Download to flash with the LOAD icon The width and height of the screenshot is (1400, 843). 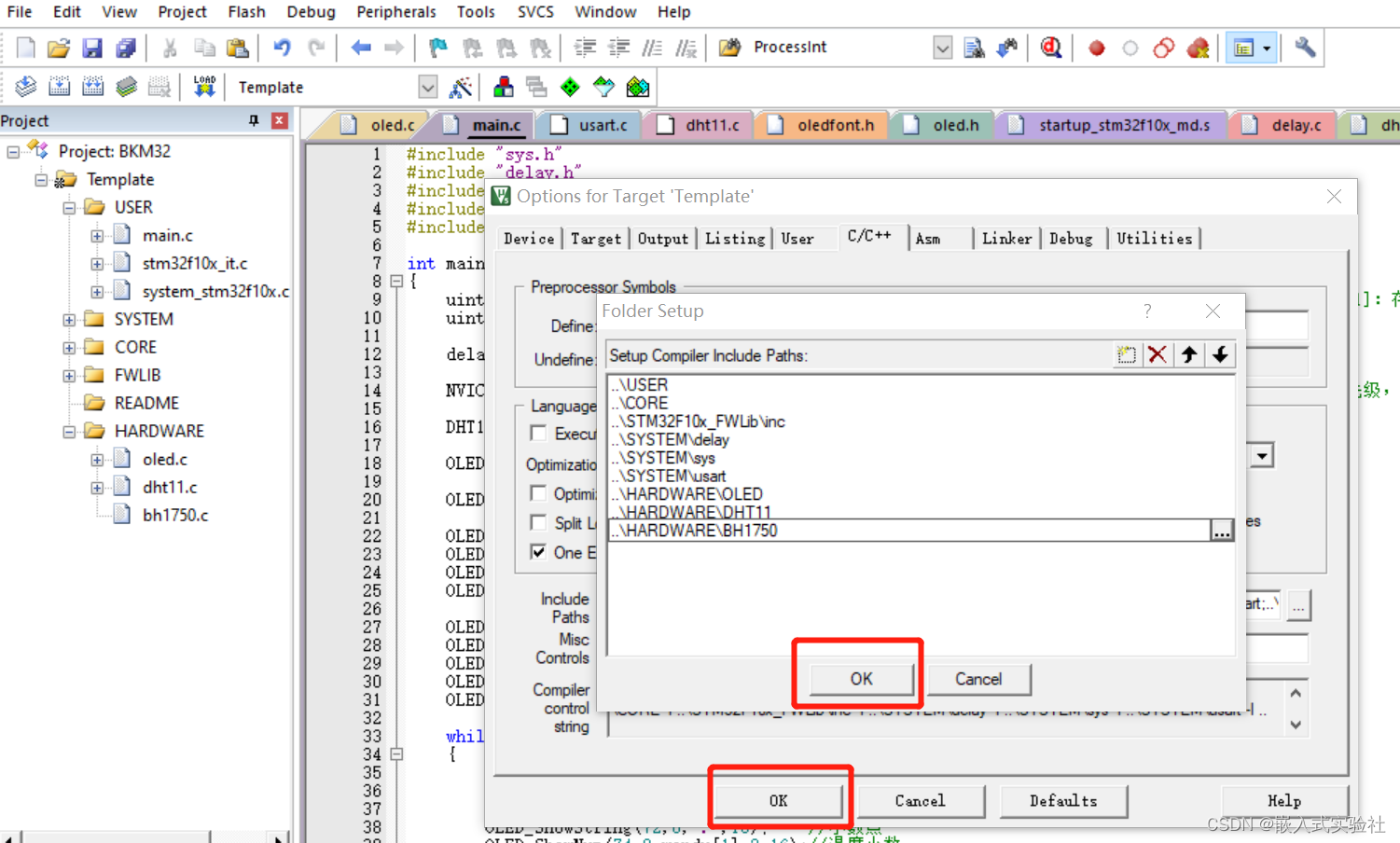204,87
